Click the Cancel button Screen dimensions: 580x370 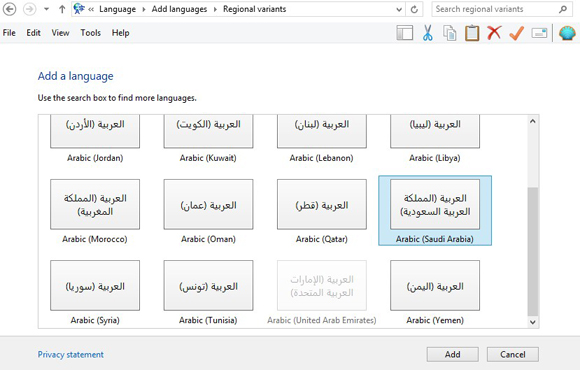click(512, 354)
